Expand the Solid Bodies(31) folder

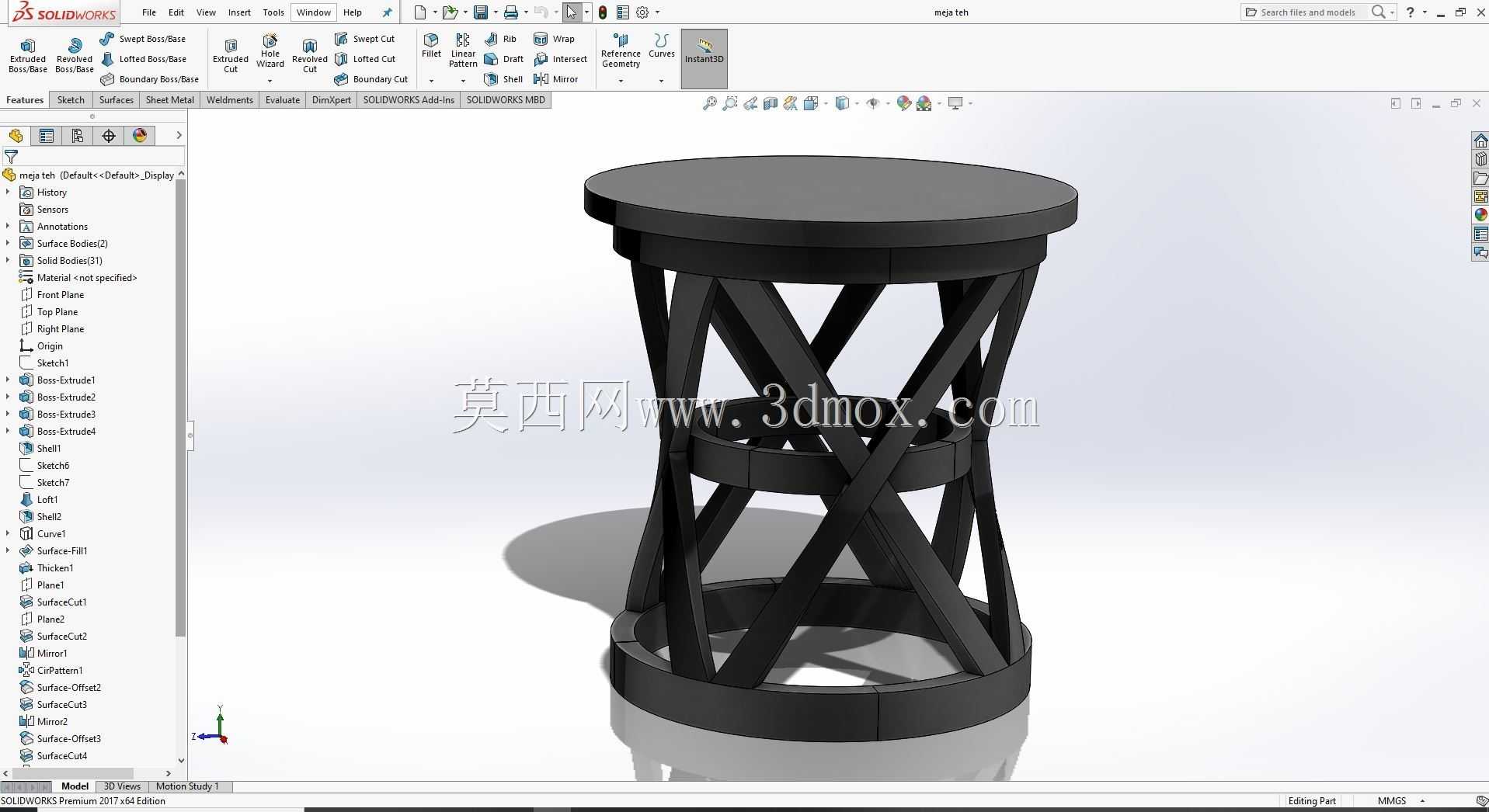(8, 260)
